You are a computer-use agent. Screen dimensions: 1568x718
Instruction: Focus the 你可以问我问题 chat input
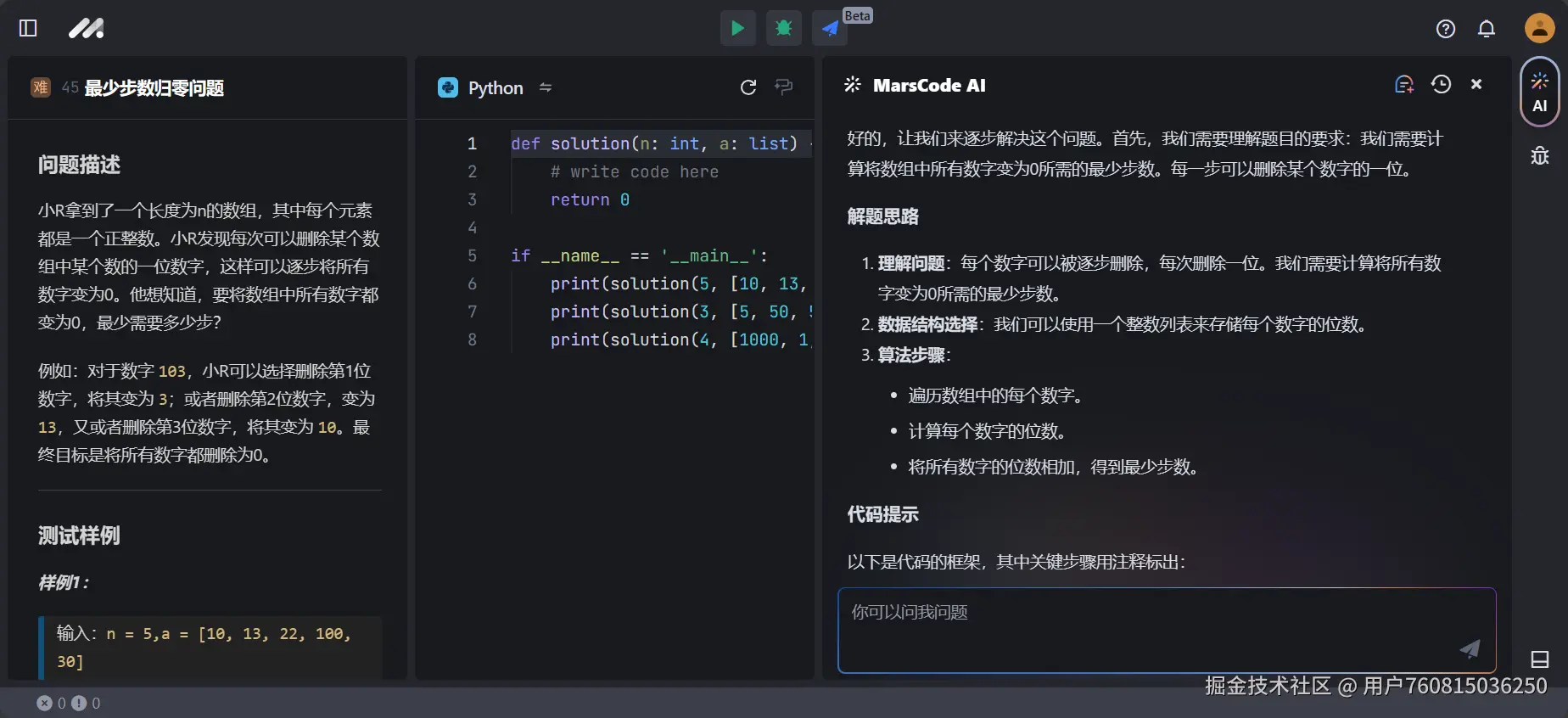tap(1167, 630)
